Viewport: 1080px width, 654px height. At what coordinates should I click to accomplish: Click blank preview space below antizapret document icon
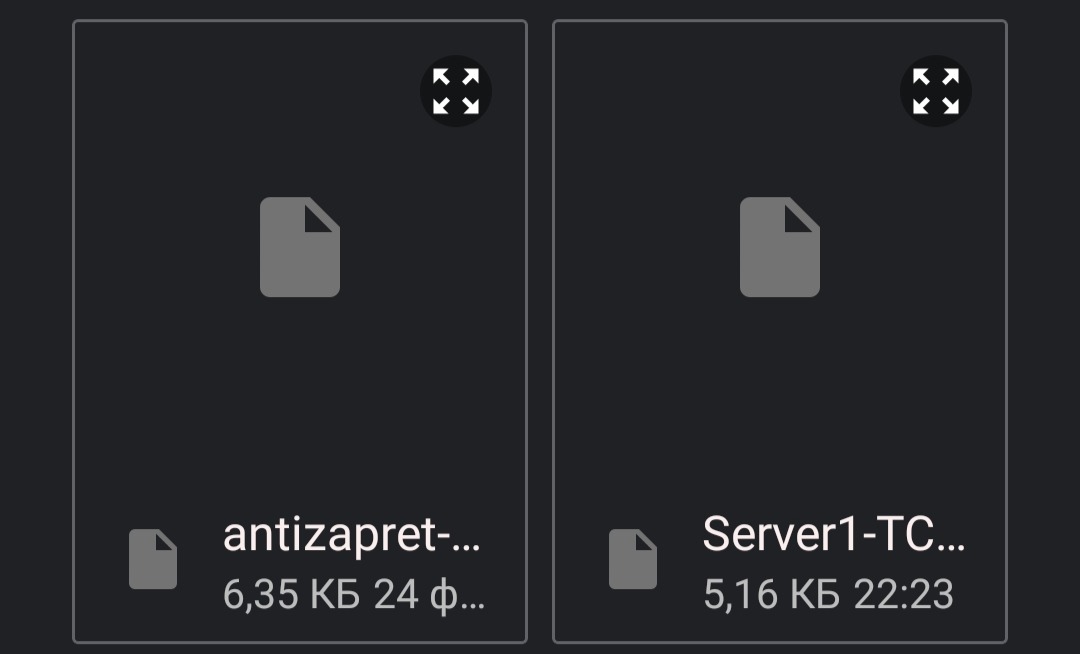(x=300, y=400)
